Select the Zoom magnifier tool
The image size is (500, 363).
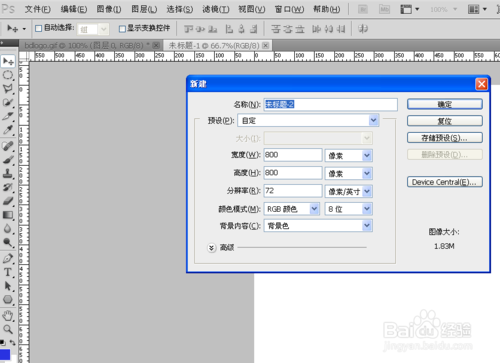(8, 329)
